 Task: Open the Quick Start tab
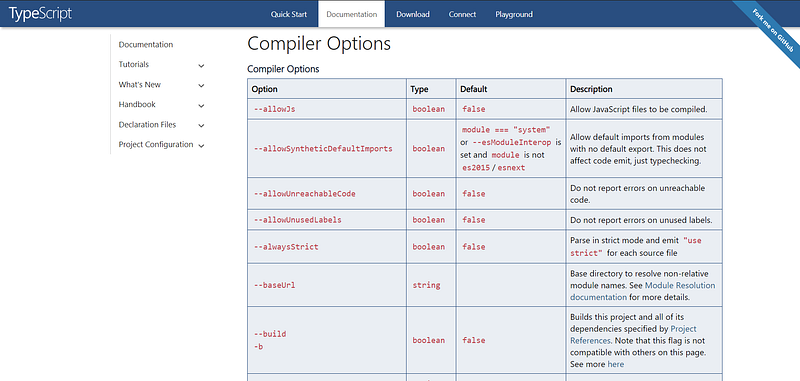(289, 14)
